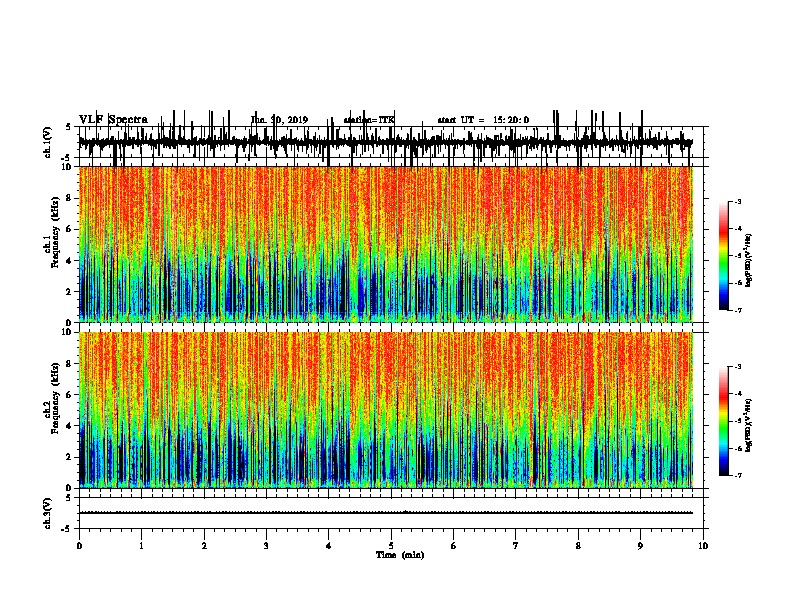792x612 pixels.
Task: Click time-axis tick label "1"
Action: (x=141, y=546)
